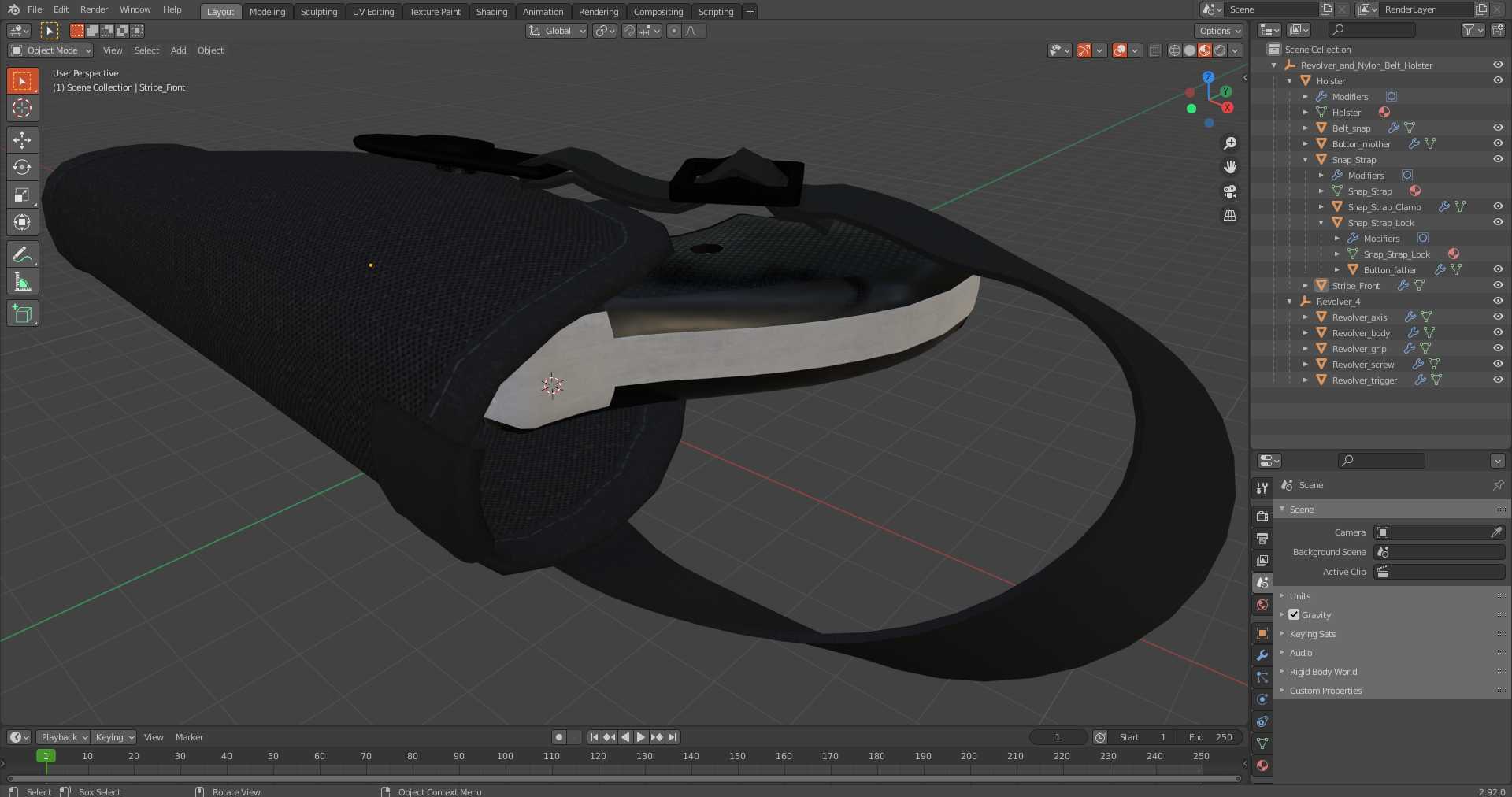This screenshot has height=797, width=1512.
Task: Select the Select Box tool
Action: point(23,81)
